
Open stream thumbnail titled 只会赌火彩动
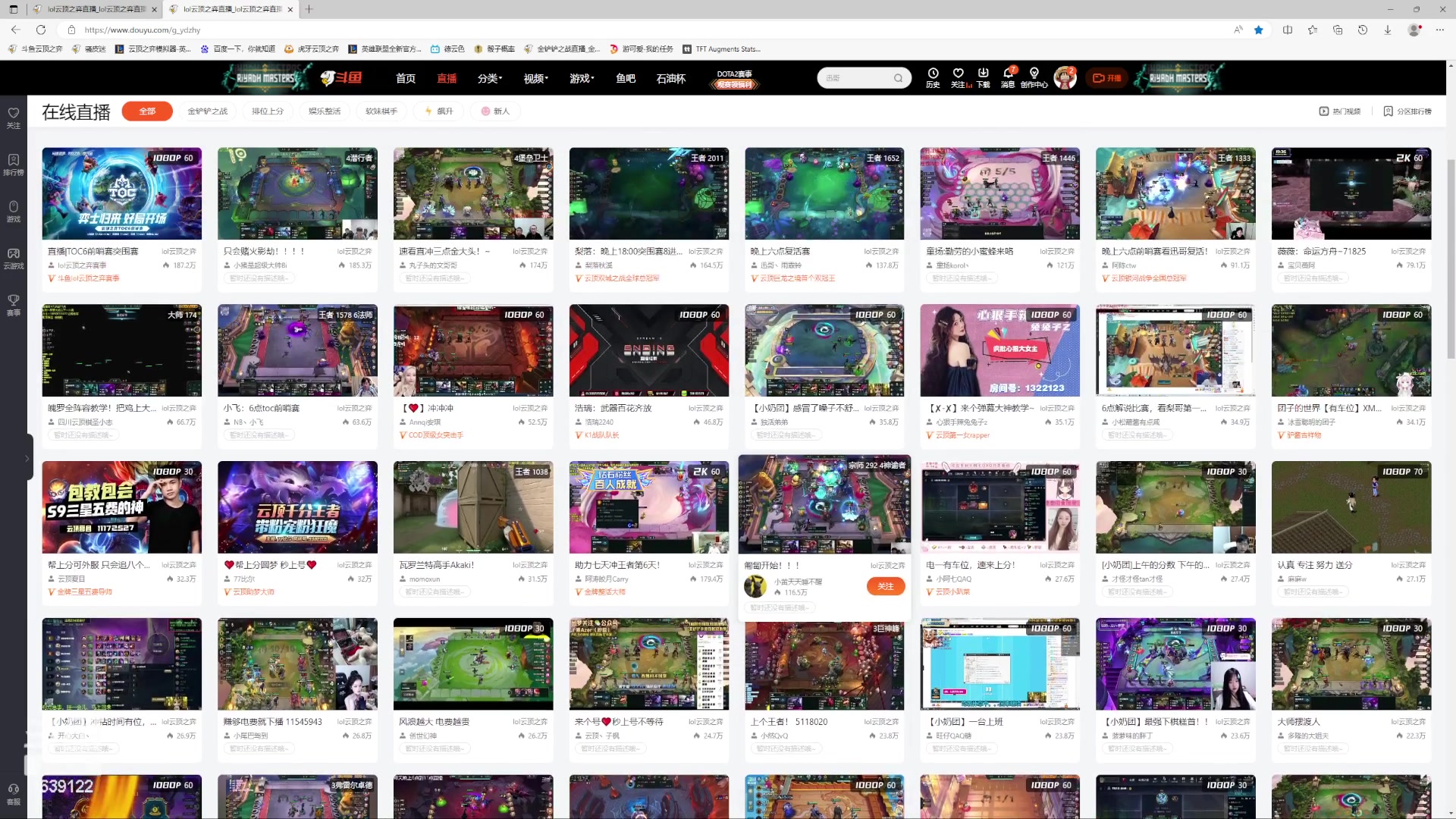297,193
